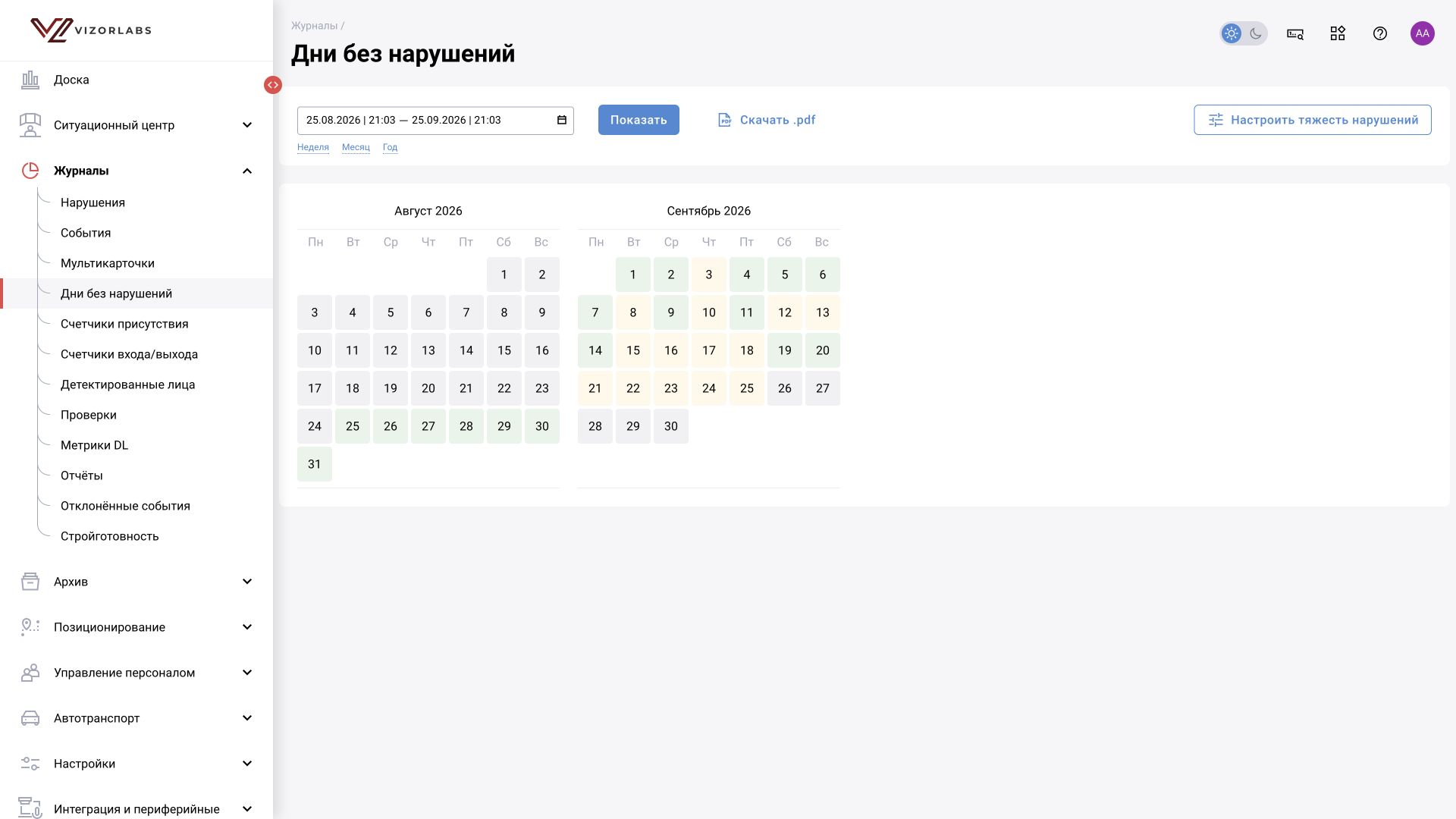Switch to the light theme sun toggle
Screen dimensions: 1456x819
(1232, 33)
